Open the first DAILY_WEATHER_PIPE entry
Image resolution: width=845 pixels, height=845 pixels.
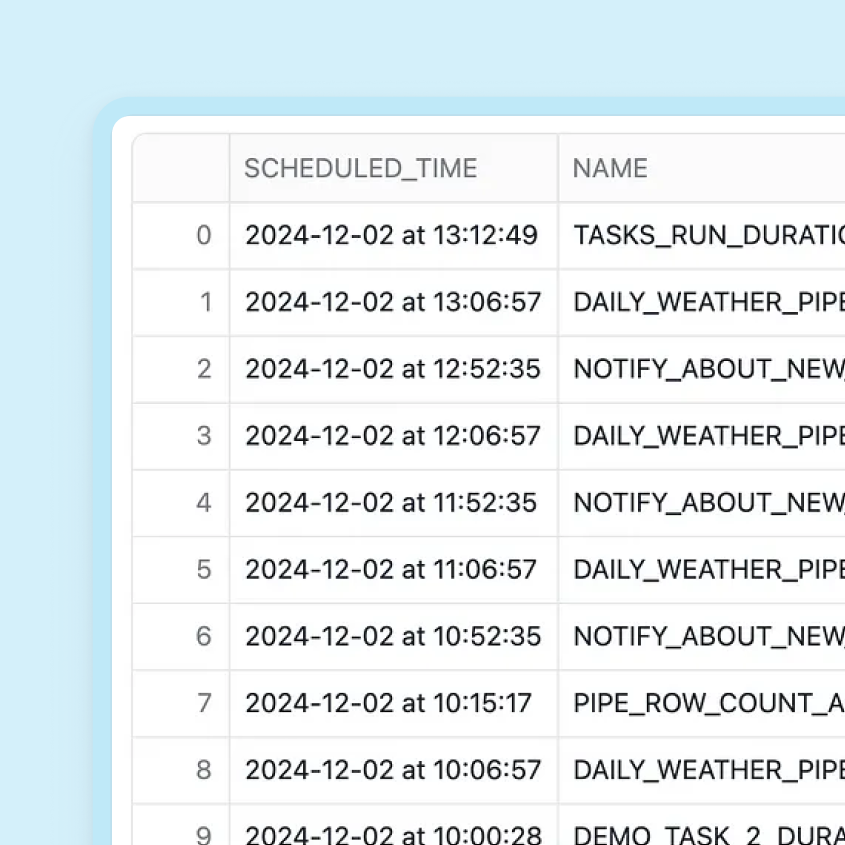click(x=700, y=302)
